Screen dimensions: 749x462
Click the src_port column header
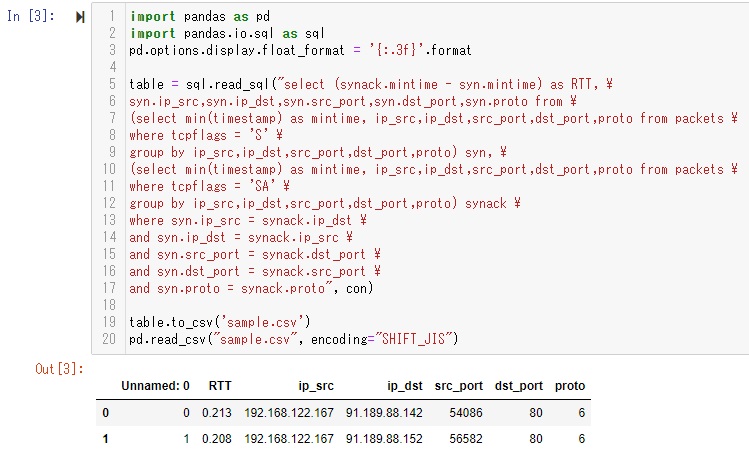pyautogui.click(x=459, y=386)
